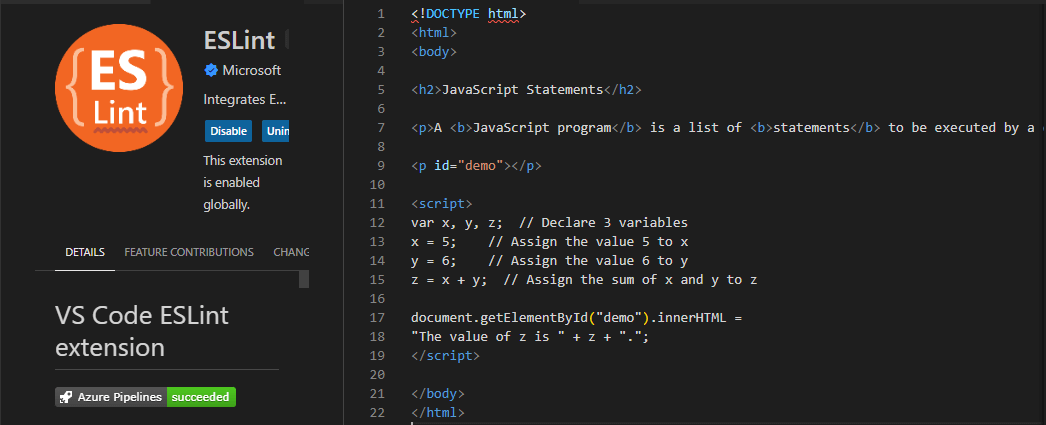This screenshot has width=1046, height=425.
Task: Click the DOCTYPE html declaration
Action: click(x=469, y=13)
